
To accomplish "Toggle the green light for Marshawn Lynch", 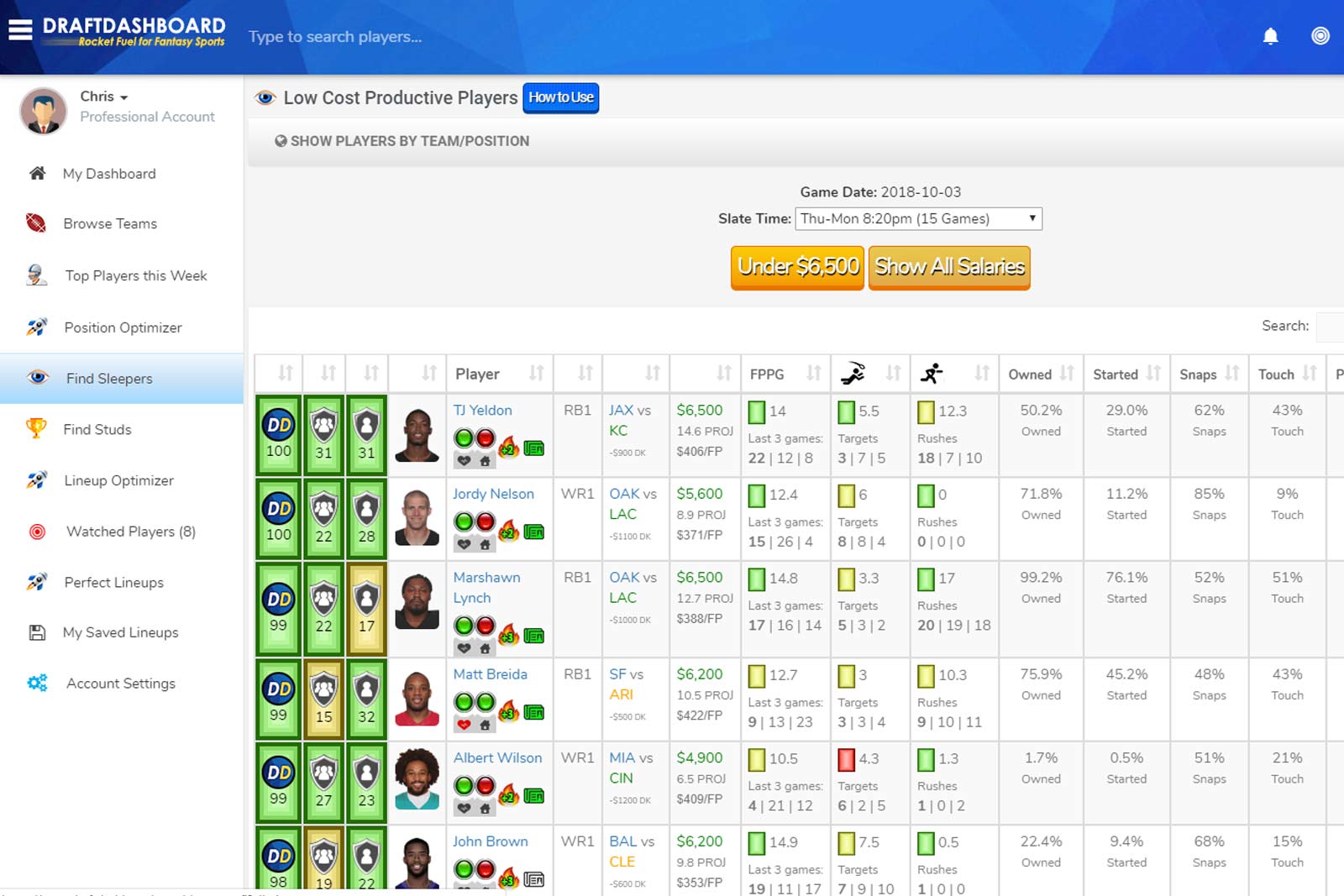I will 464,626.
